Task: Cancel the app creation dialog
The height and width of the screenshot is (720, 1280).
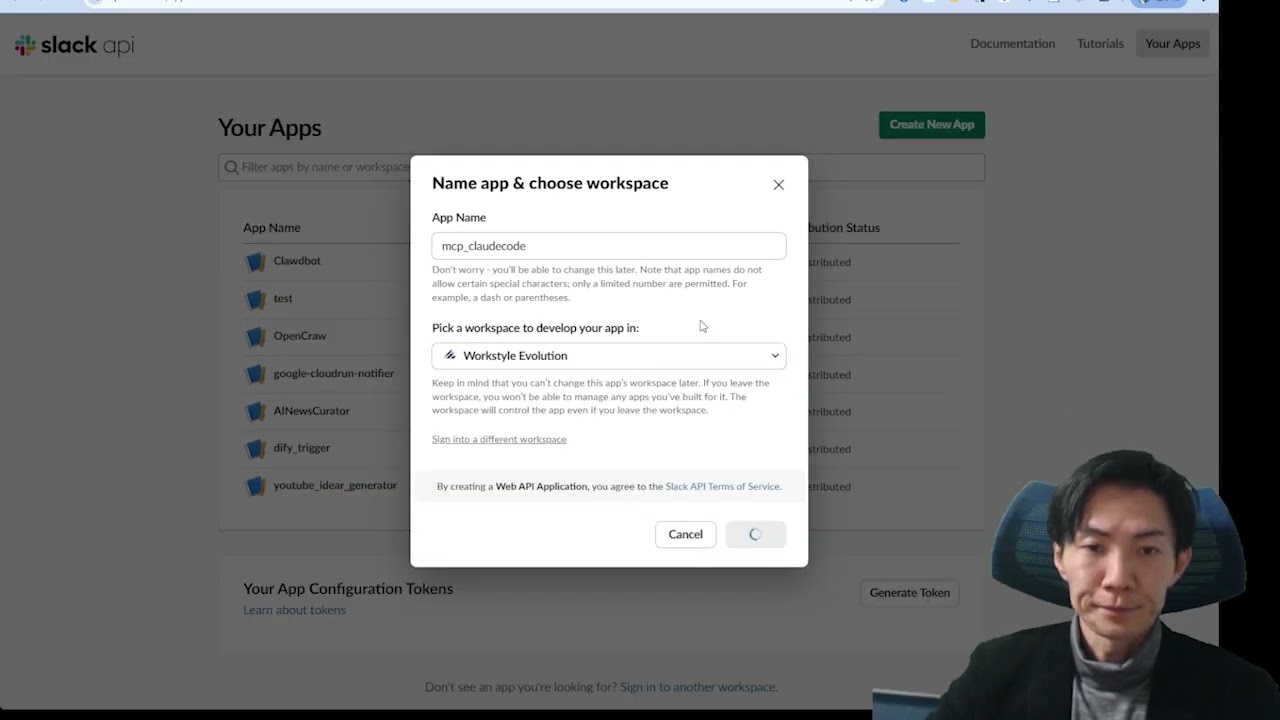Action: [685, 534]
